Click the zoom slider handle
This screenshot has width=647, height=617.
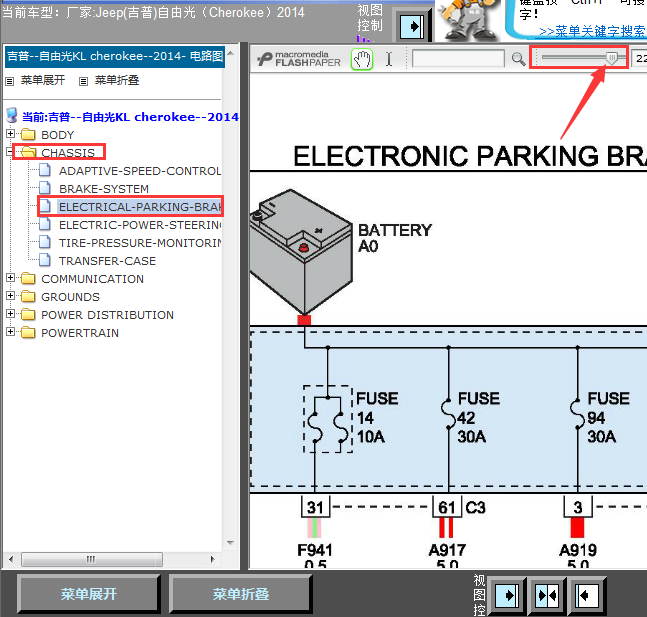coord(612,58)
